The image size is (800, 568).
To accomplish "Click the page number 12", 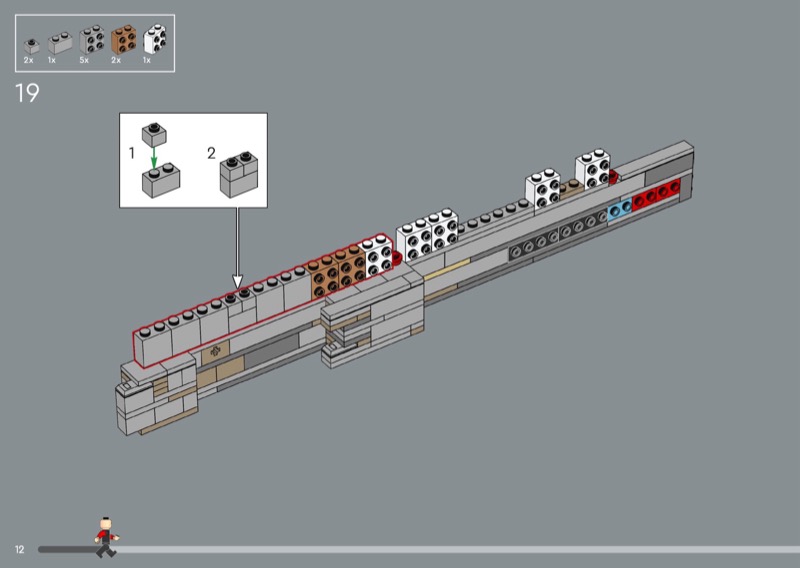I will coord(19,550).
